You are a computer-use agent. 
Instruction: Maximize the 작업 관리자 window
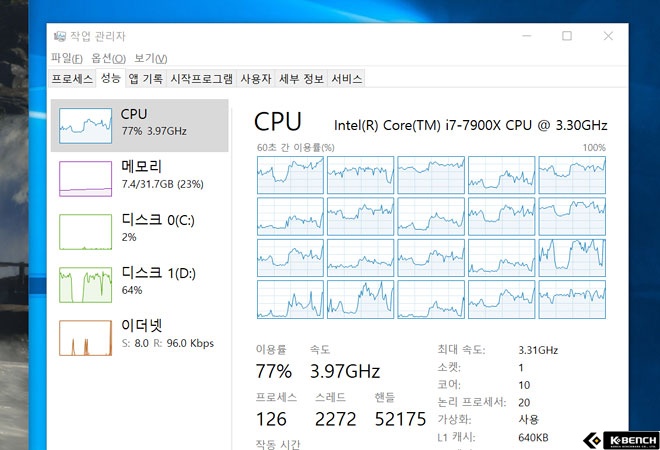pyautogui.click(x=567, y=36)
